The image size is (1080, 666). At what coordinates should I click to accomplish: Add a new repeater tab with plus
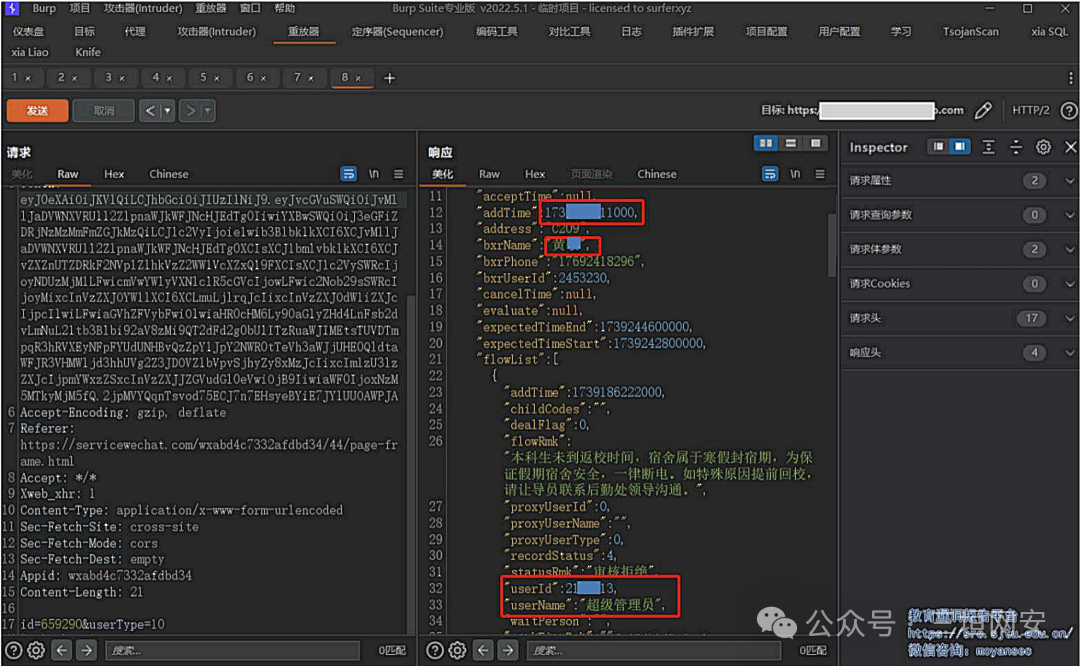(389, 78)
